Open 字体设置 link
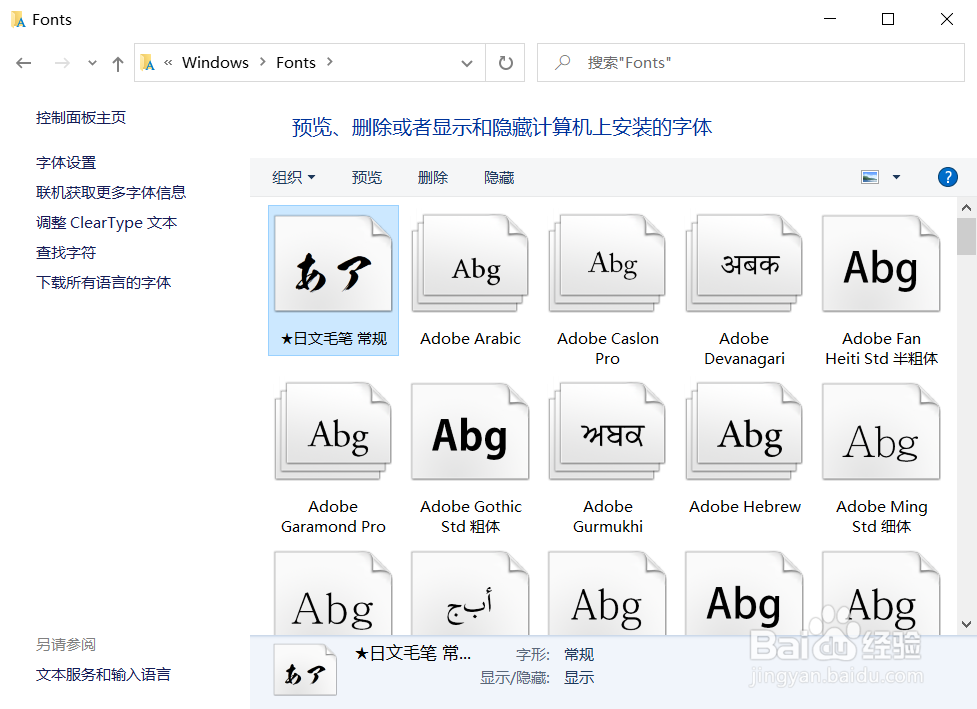The image size is (977, 709). pos(66,163)
